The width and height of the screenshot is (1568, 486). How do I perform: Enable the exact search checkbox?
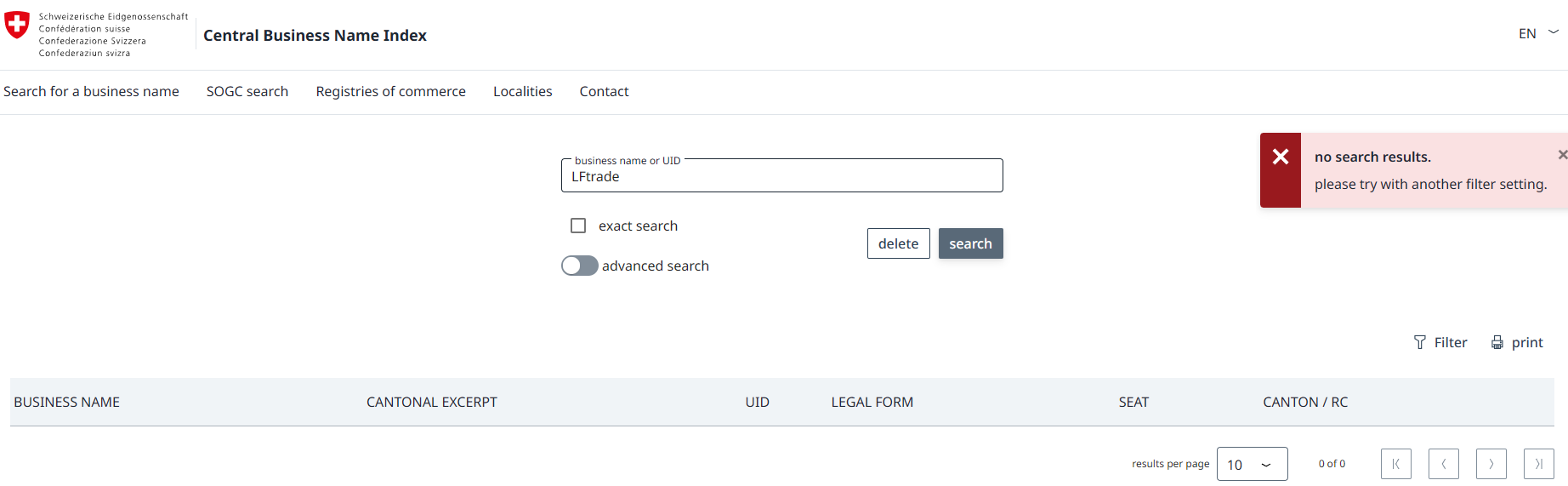pyautogui.click(x=578, y=226)
